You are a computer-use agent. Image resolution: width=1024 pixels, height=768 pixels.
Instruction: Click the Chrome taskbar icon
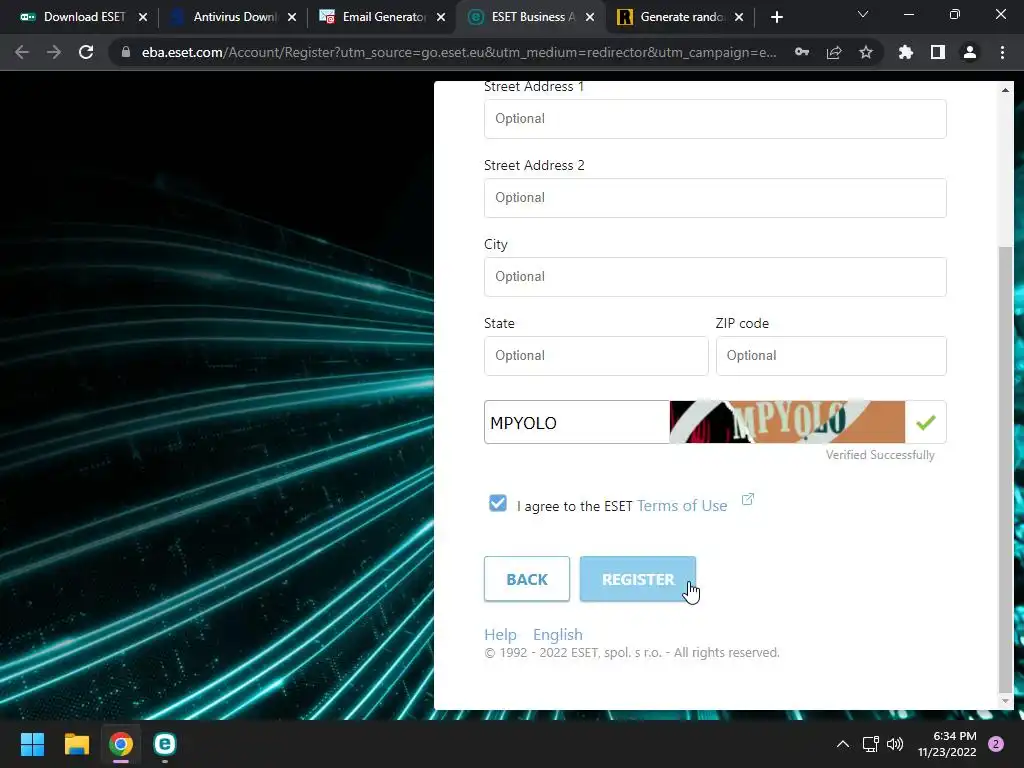[x=121, y=744]
